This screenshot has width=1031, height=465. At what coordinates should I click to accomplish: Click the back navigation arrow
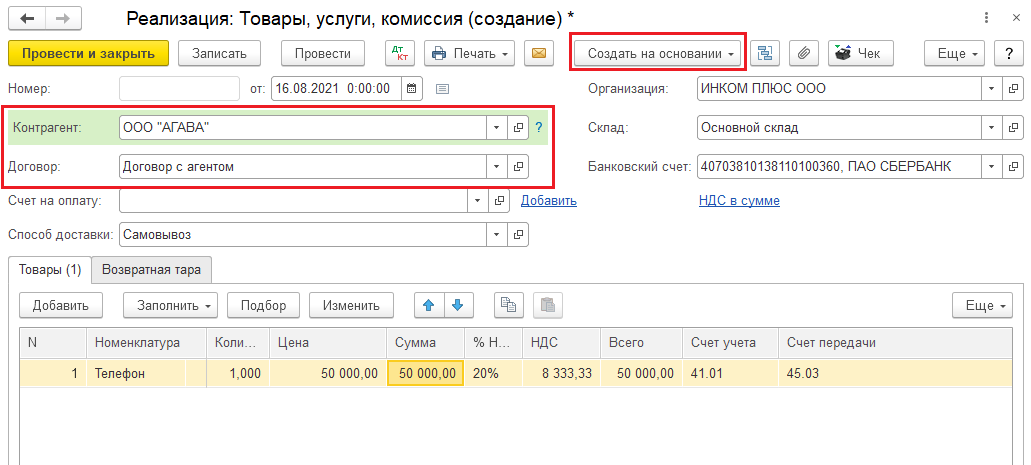(27, 19)
